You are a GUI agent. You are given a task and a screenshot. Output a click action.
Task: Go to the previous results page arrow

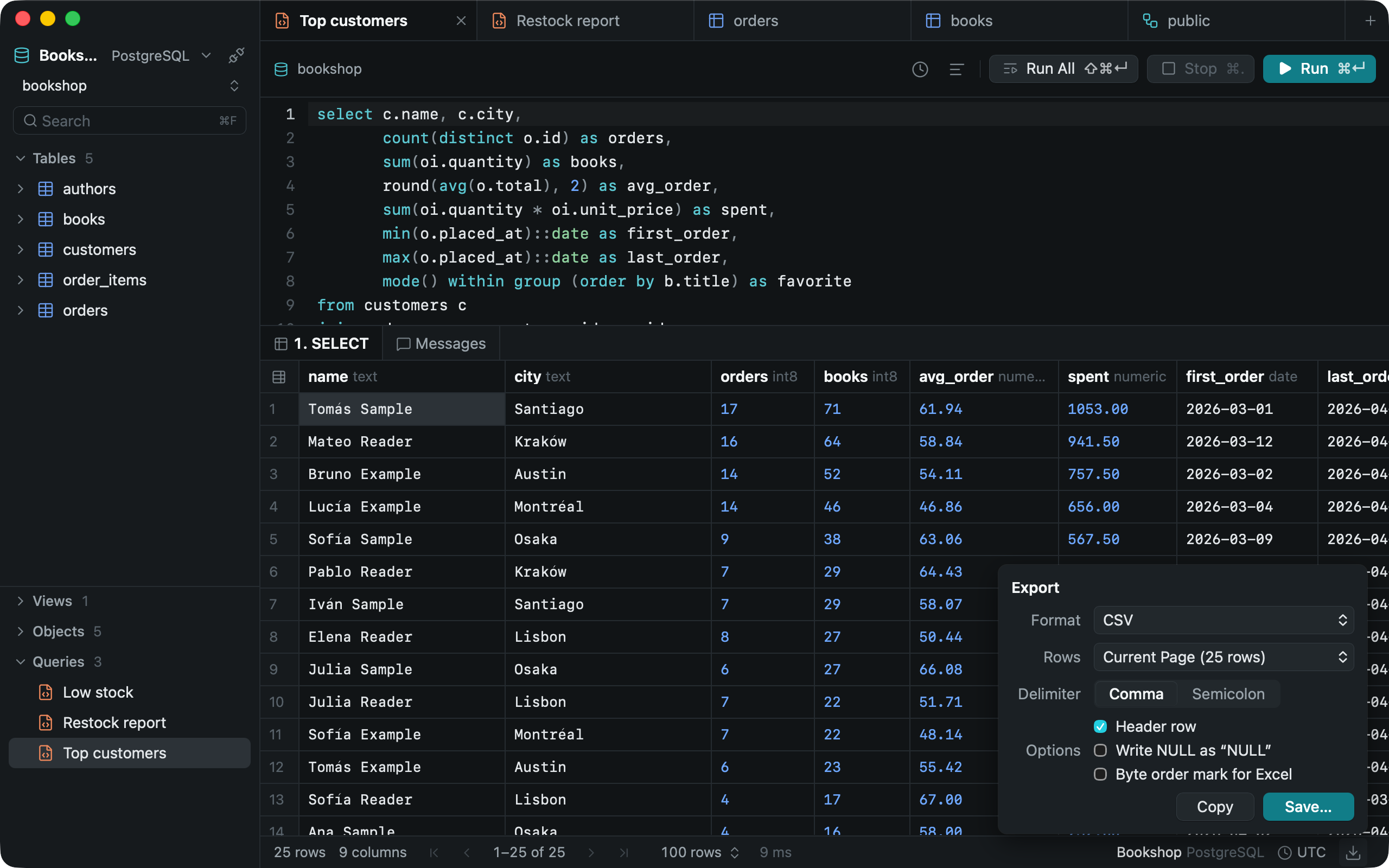pos(467,852)
